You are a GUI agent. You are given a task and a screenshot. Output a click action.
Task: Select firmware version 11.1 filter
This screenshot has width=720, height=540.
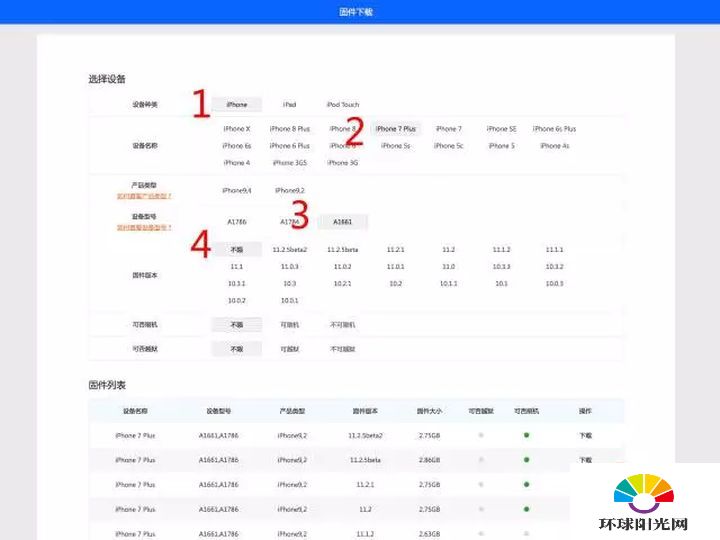(x=236, y=267)
